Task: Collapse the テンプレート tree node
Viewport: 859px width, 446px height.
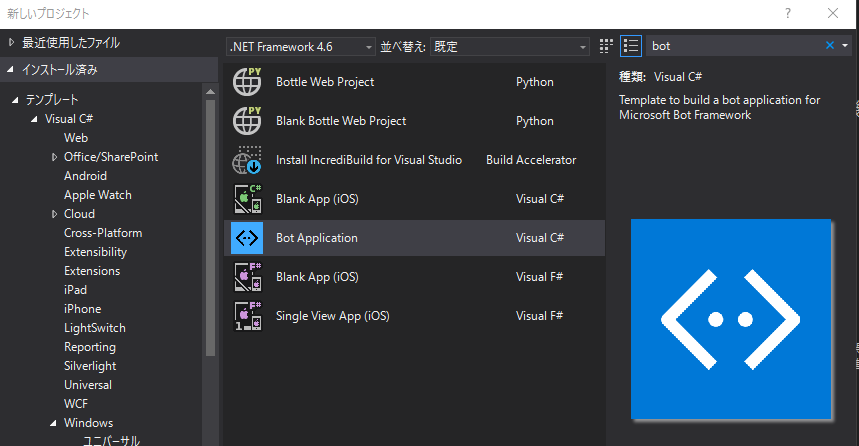Action: (15, 100)
